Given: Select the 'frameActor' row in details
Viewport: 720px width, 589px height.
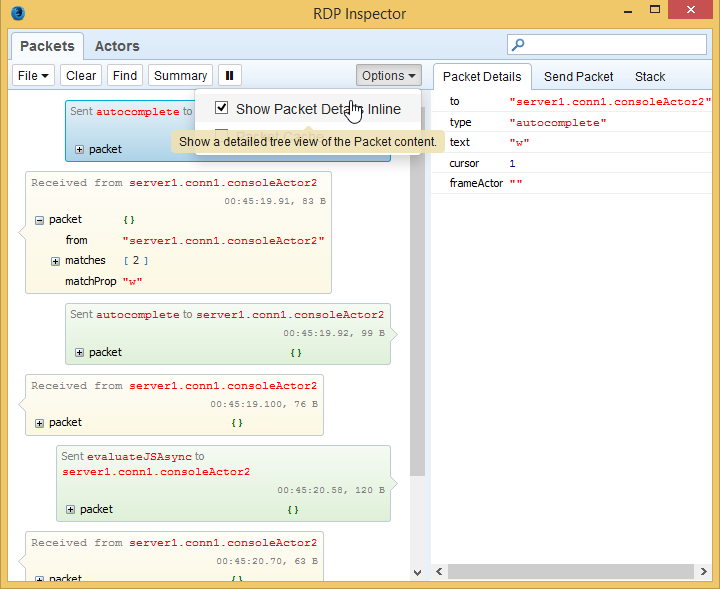Looking at the screenshot, I should [572, 183].
